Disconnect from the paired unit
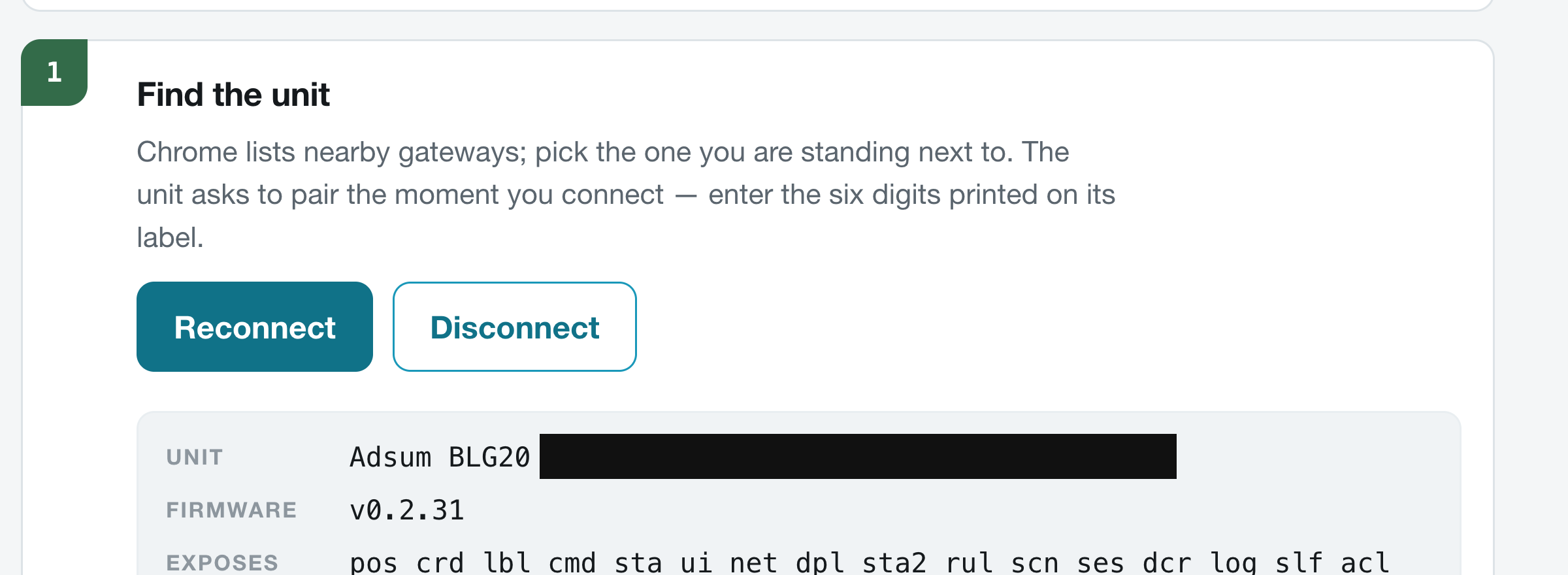This screenshot has width=1568, height=575. pyautogui.click(x=515, y=327)
